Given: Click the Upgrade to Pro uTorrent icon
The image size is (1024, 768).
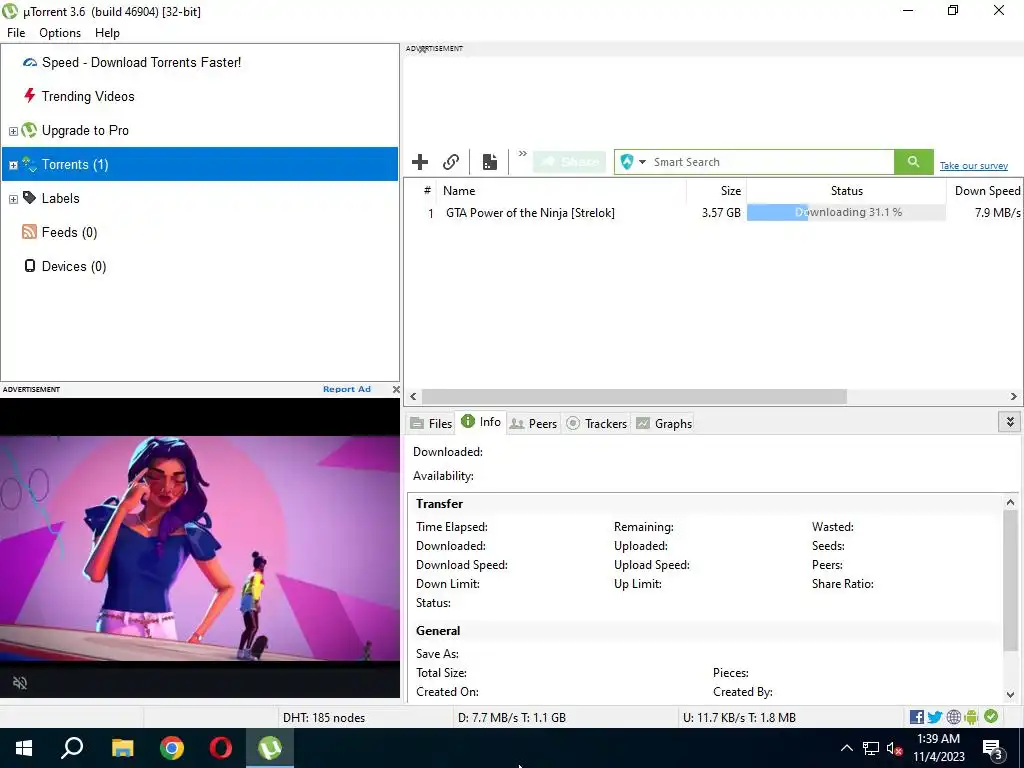Looking at the screenshot, I should tap(29, 130).
